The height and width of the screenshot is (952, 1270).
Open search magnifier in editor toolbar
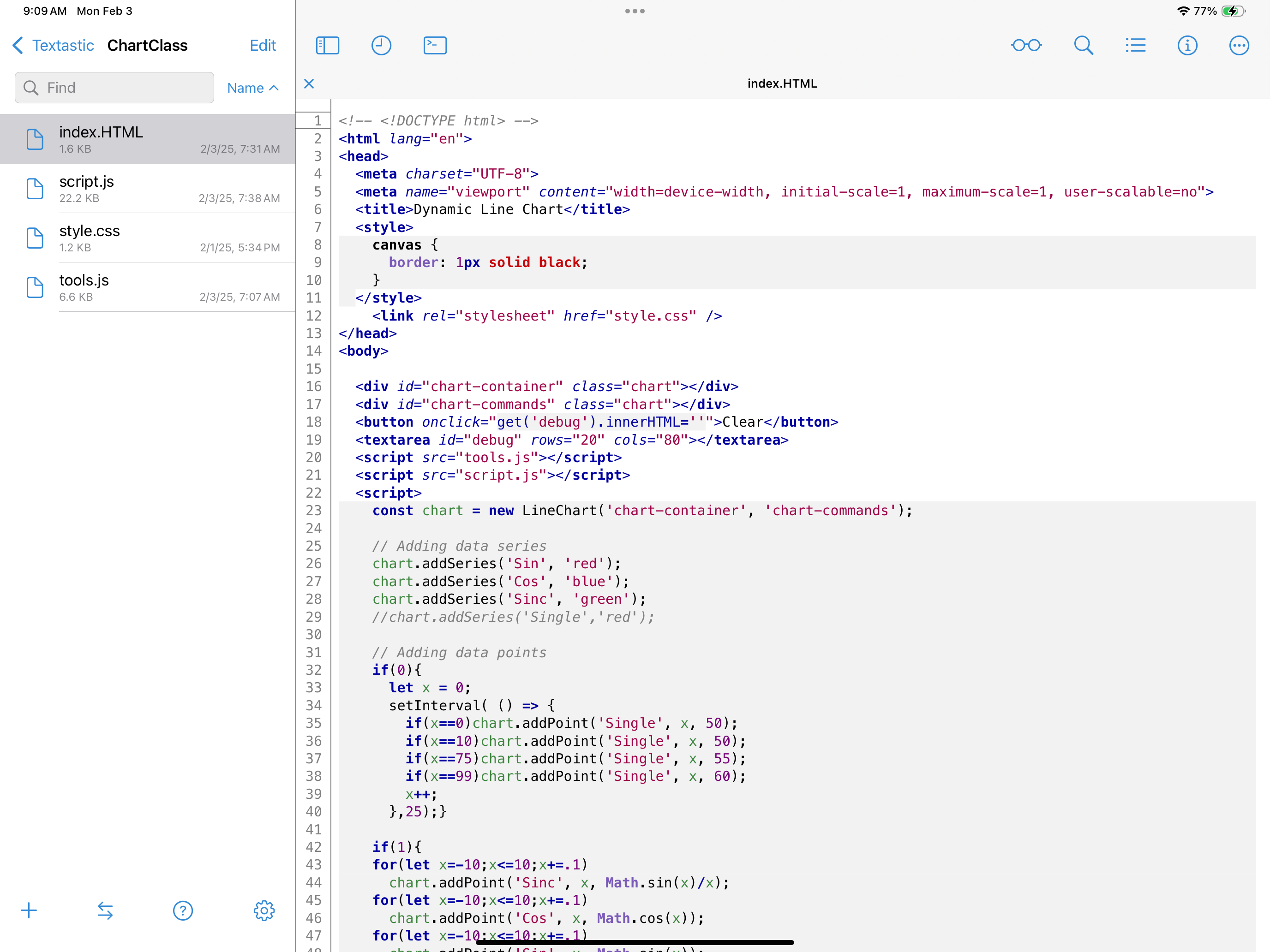[1084, 45]
